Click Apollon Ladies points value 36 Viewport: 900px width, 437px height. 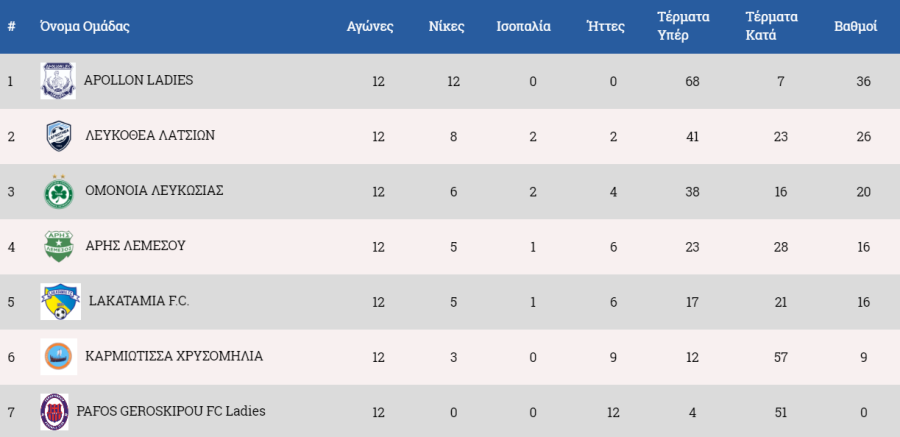(863, 82)
